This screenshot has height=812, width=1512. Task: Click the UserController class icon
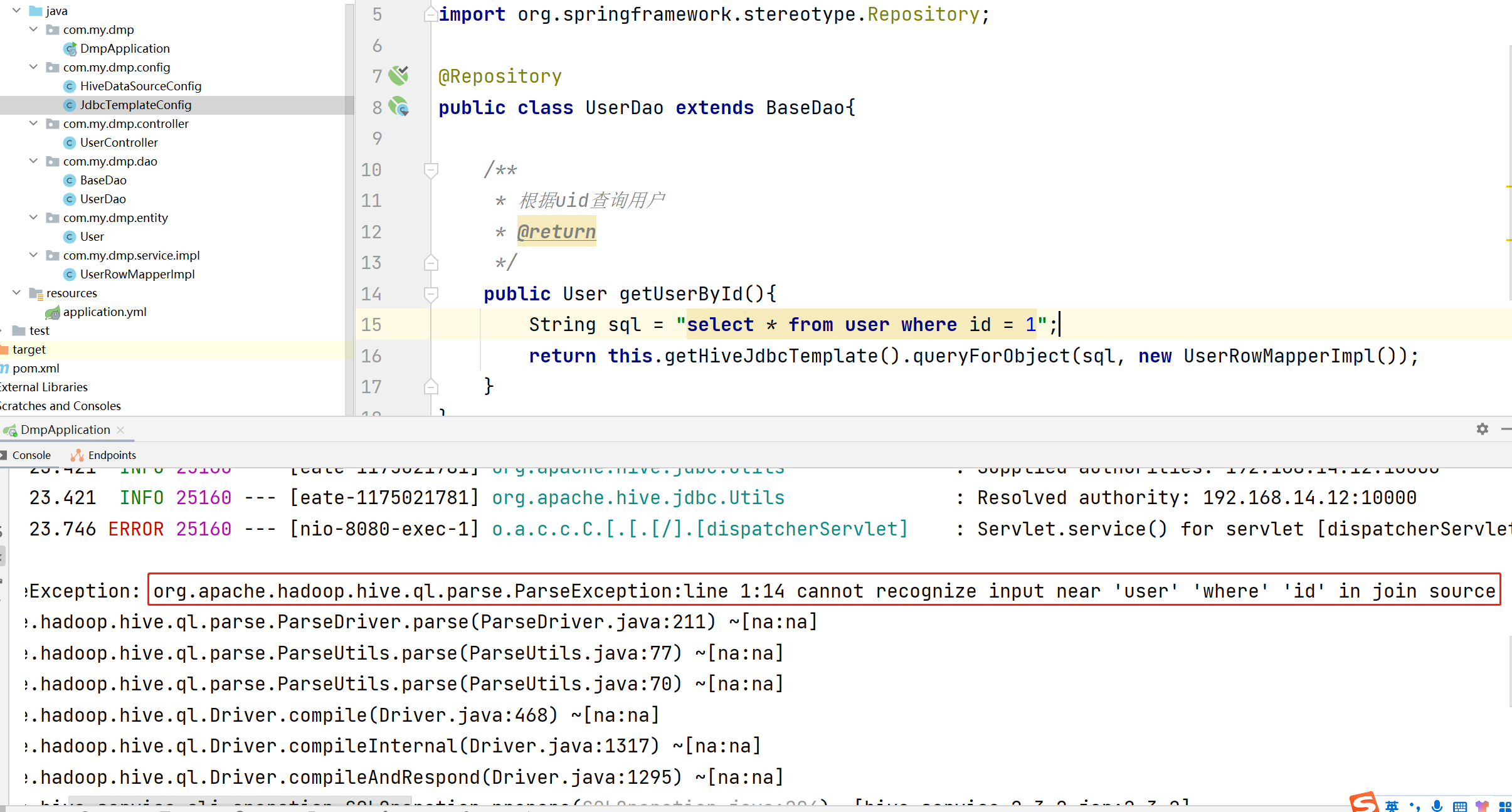[x=70, y=142]
